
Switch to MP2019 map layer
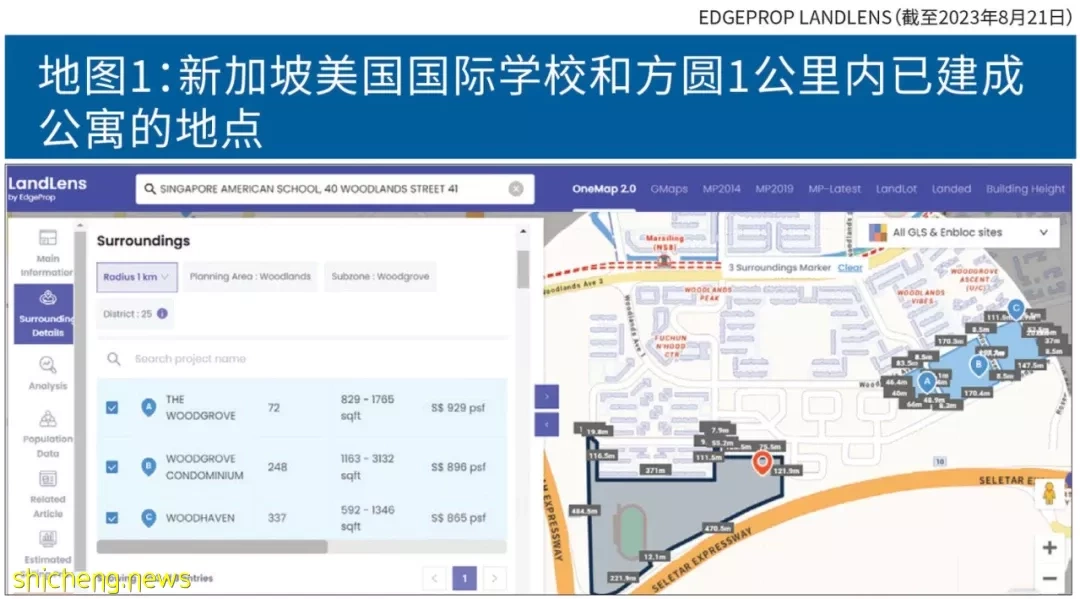coord(774,189)
